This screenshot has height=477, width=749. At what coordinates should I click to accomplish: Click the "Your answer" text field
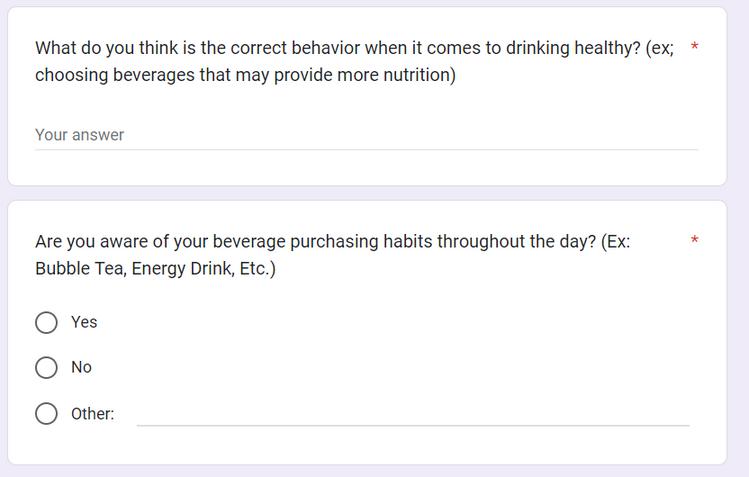(366, 135)
